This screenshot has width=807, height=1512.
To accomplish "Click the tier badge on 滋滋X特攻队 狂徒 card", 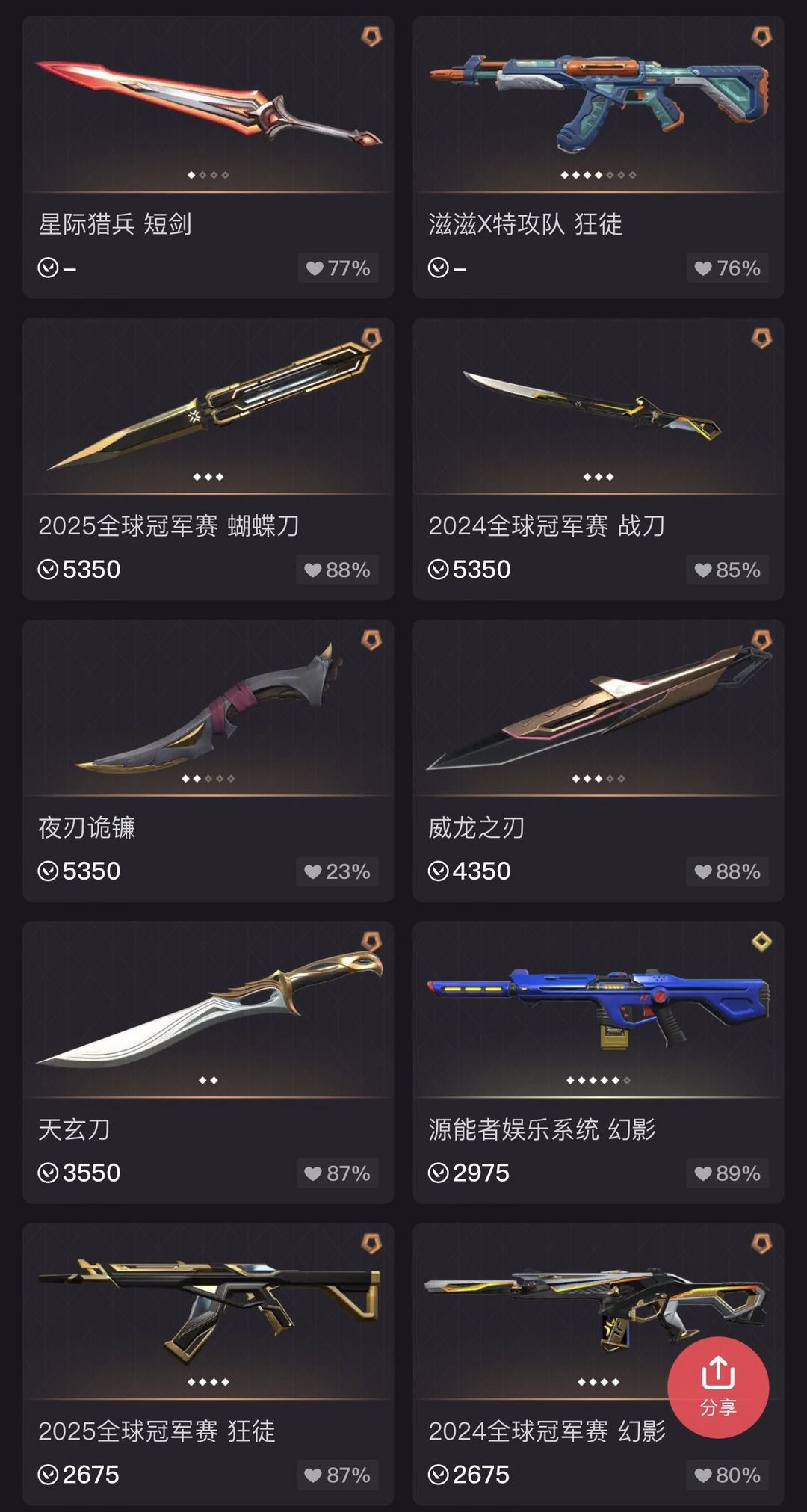I will (x=761, y=36).
